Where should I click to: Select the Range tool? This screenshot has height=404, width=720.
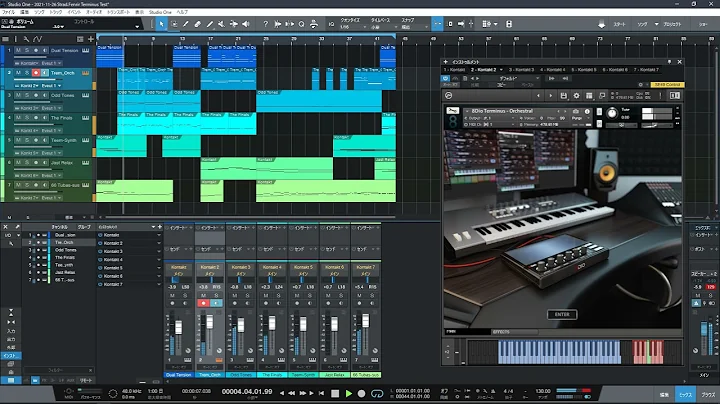click(174, 24)
